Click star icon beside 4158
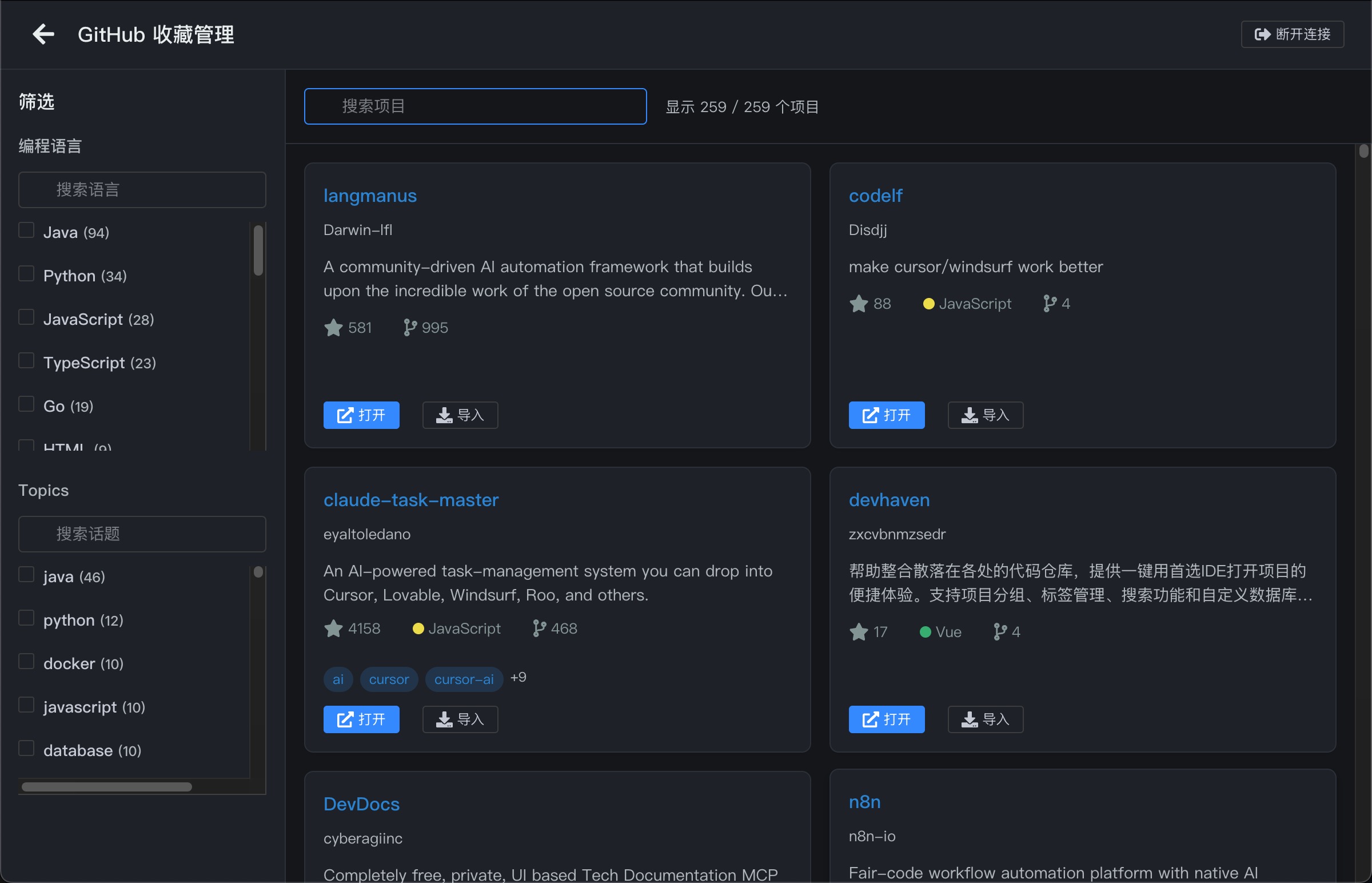 (x=333, y=629)
